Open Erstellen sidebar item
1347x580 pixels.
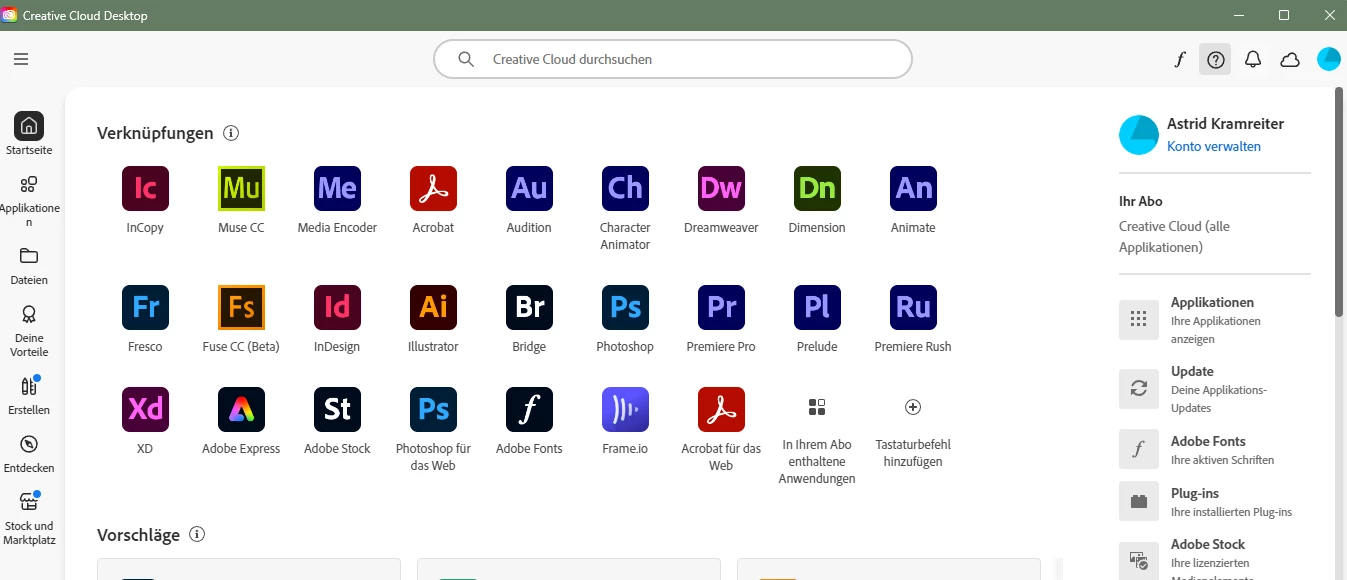29,395
